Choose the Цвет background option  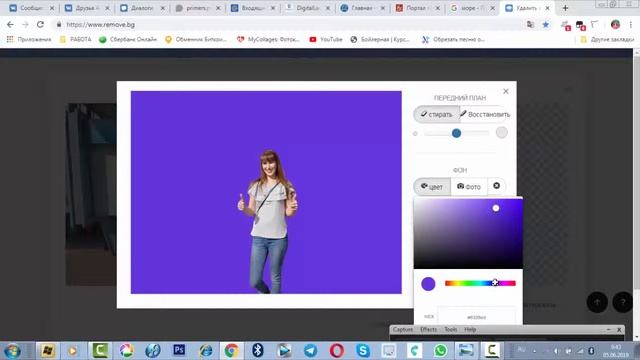click(432, 187)
